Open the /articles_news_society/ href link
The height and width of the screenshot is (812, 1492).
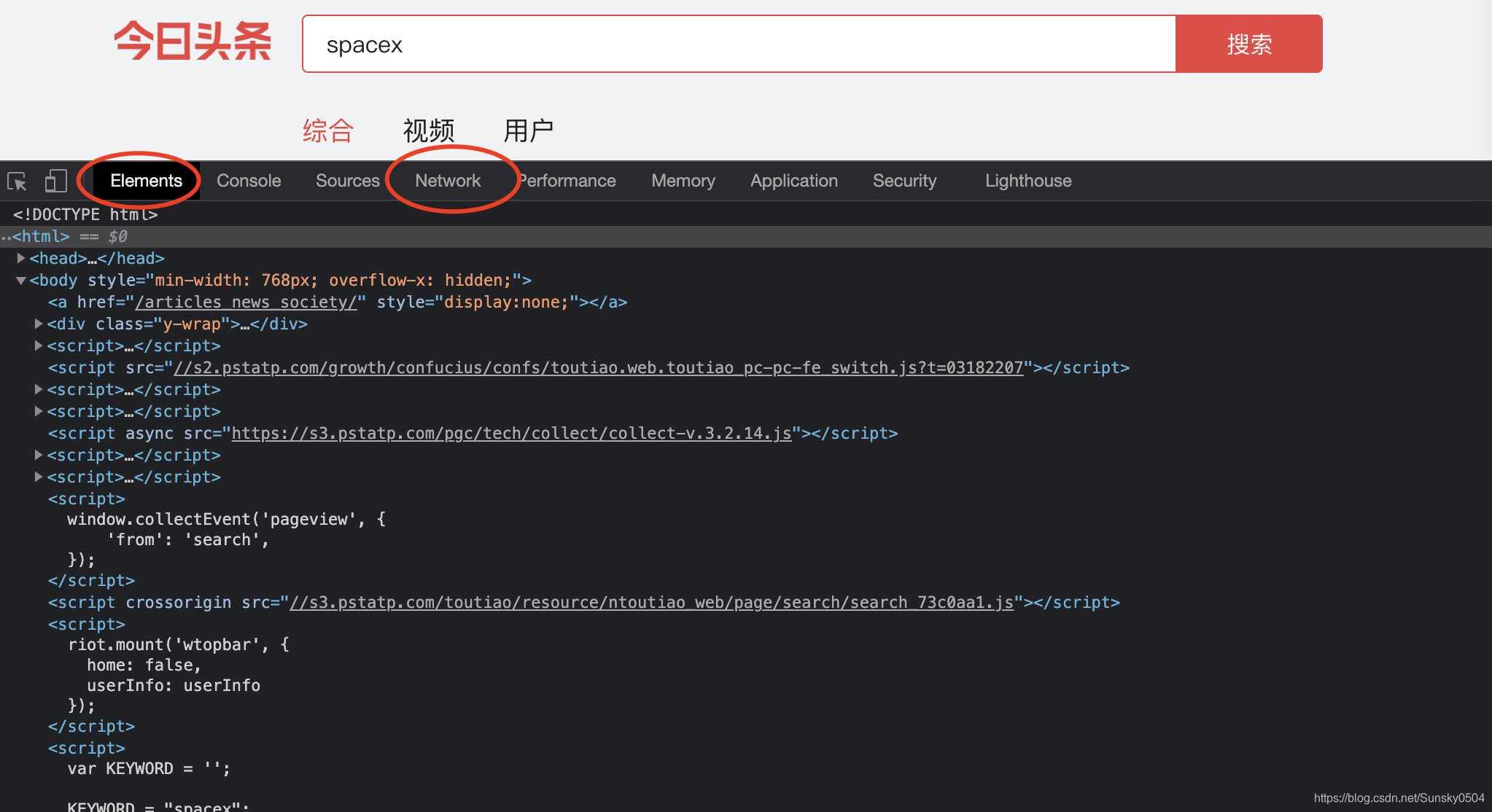246,302
